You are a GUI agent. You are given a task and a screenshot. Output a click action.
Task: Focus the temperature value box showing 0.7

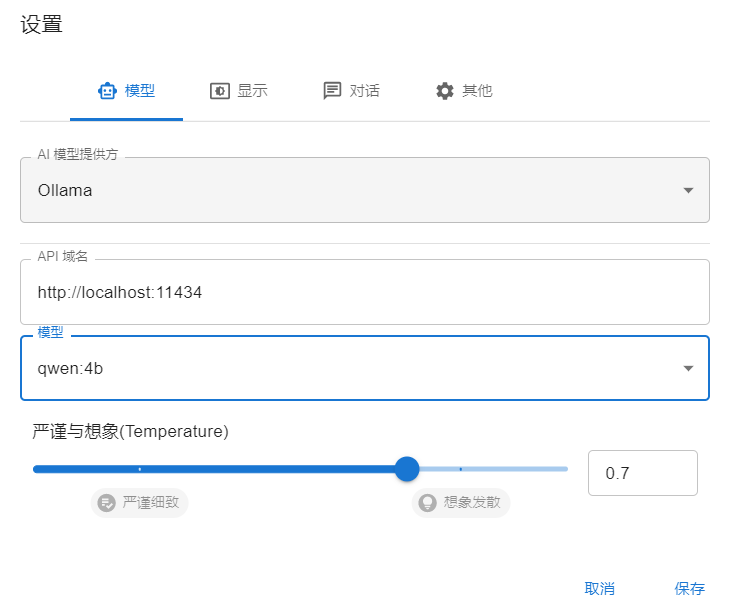pos(642,473)
